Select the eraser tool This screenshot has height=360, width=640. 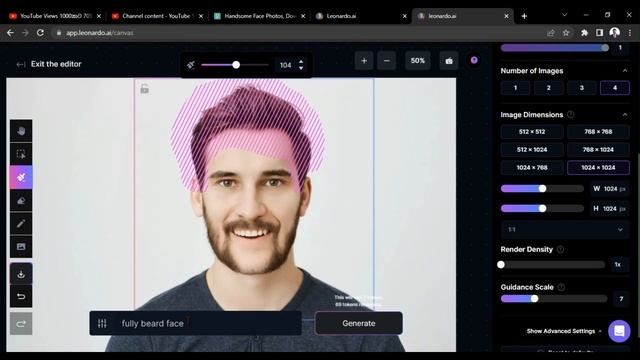pyautogui.click(x=21, y=200)
